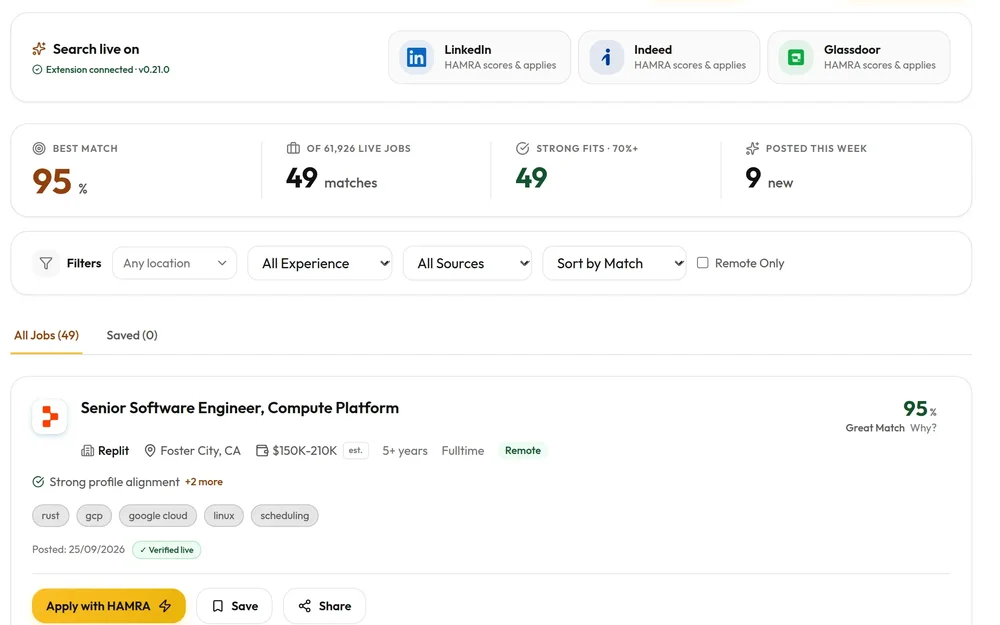Image resolution: width=1000 pixels, height=625 pixels.
Task: Click the Extension connected checkmark icon
Action: [x=37, y=70]
